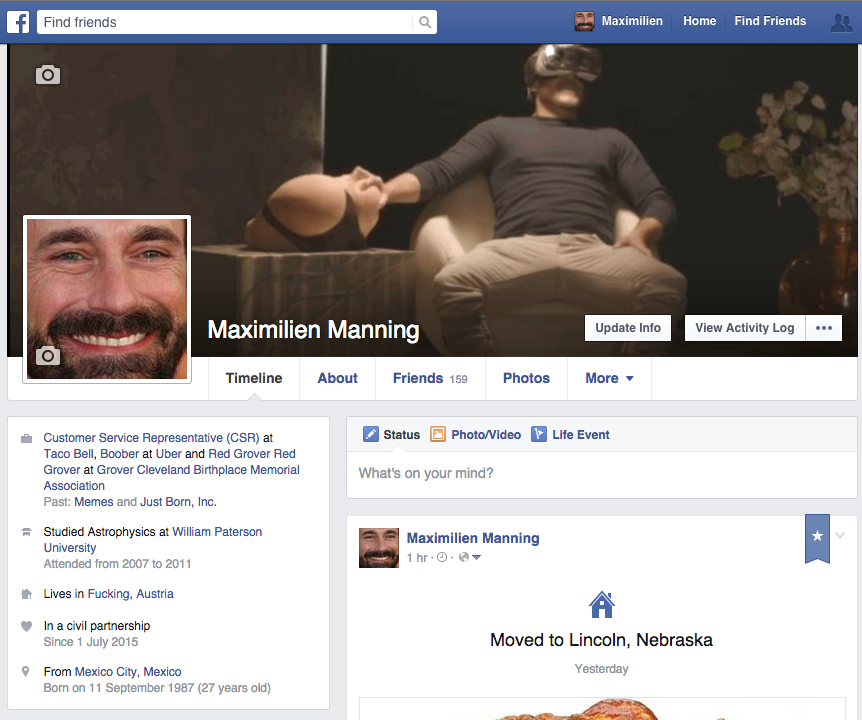
Task: Click the Update Info button
Action: coord(628,328)
